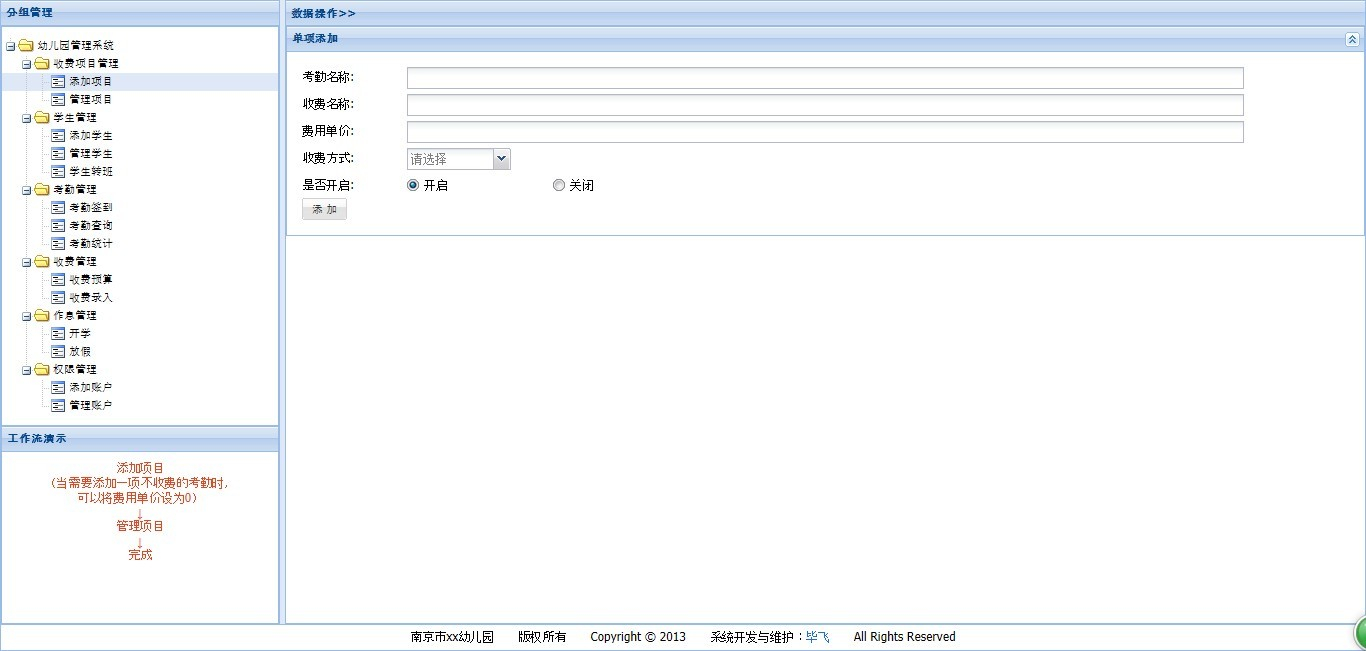Click the 收费预算 item icon
The height and width of the screenshot is (651, 1366).
58,279
